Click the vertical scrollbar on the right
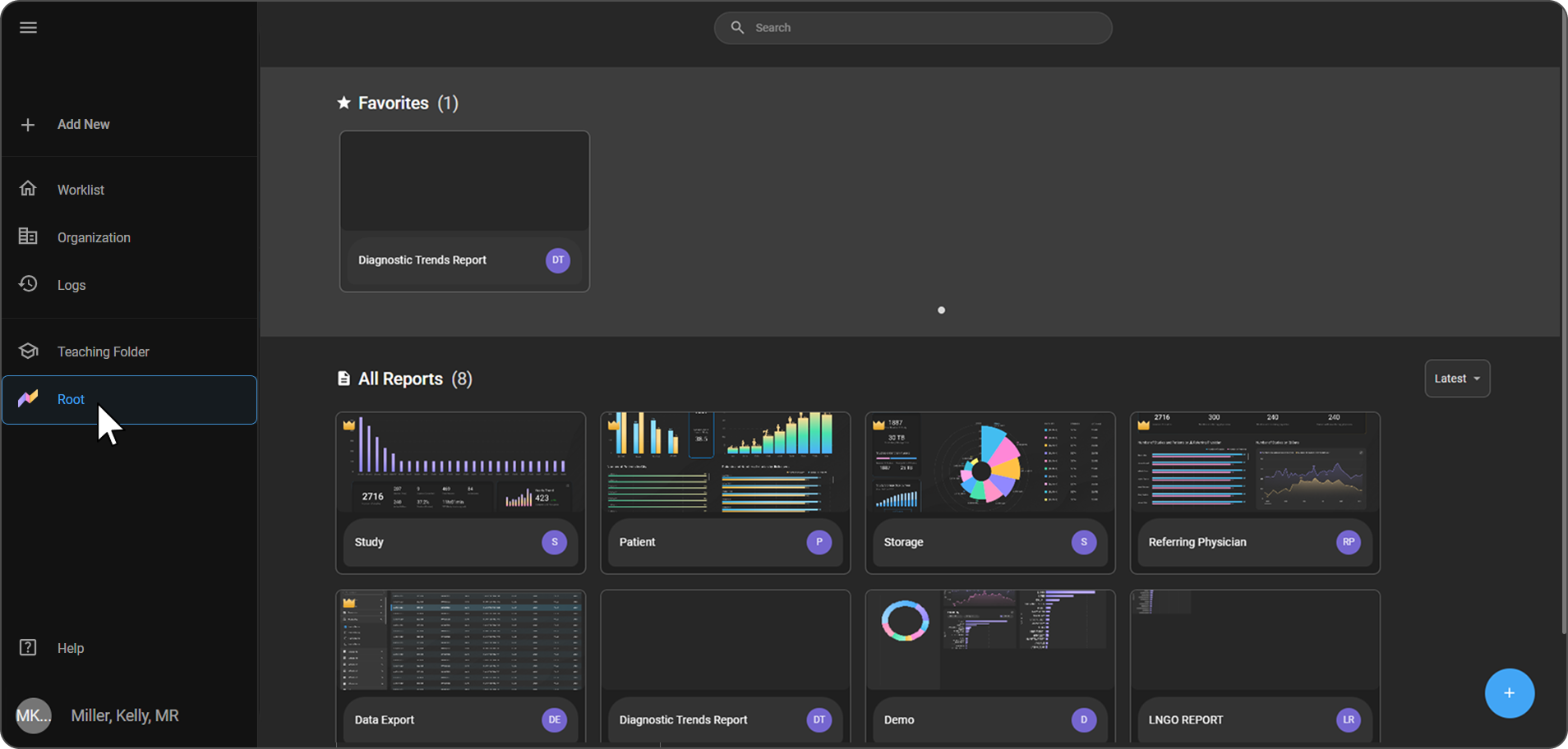 tap(1563, 329)
